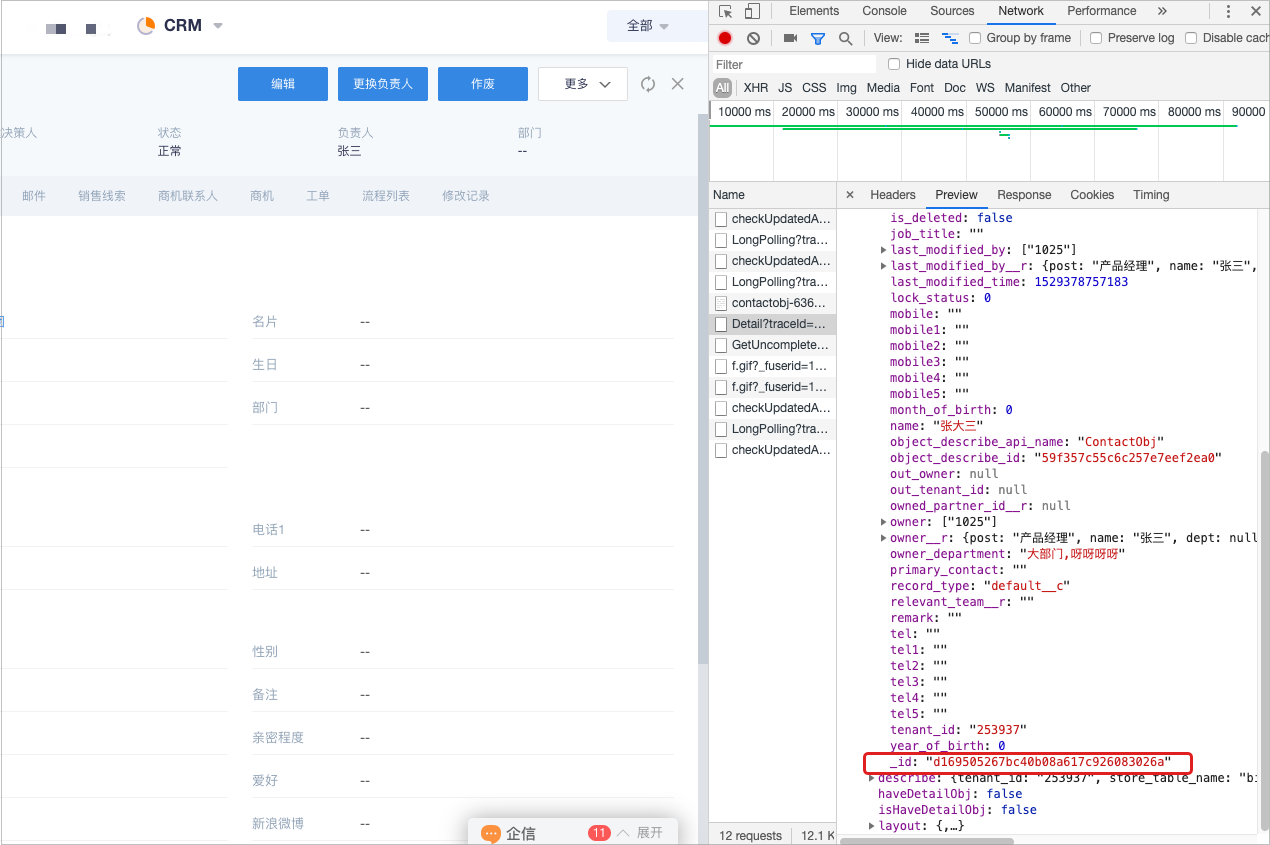Click the network Filter text field
The image size is (1270, 845).
click(x=795, y=64)
